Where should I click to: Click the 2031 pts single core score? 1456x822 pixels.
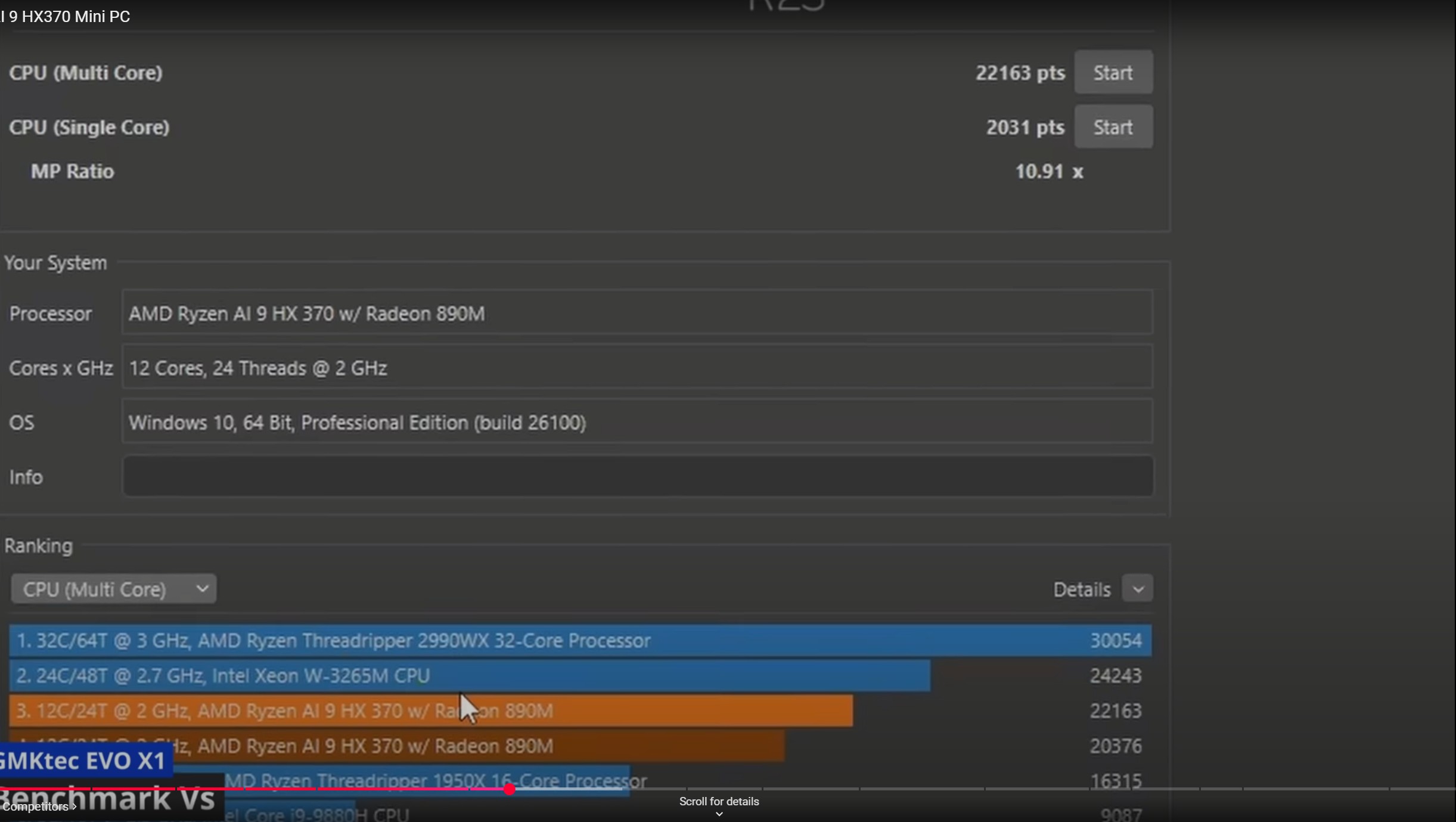point(1025,127)
